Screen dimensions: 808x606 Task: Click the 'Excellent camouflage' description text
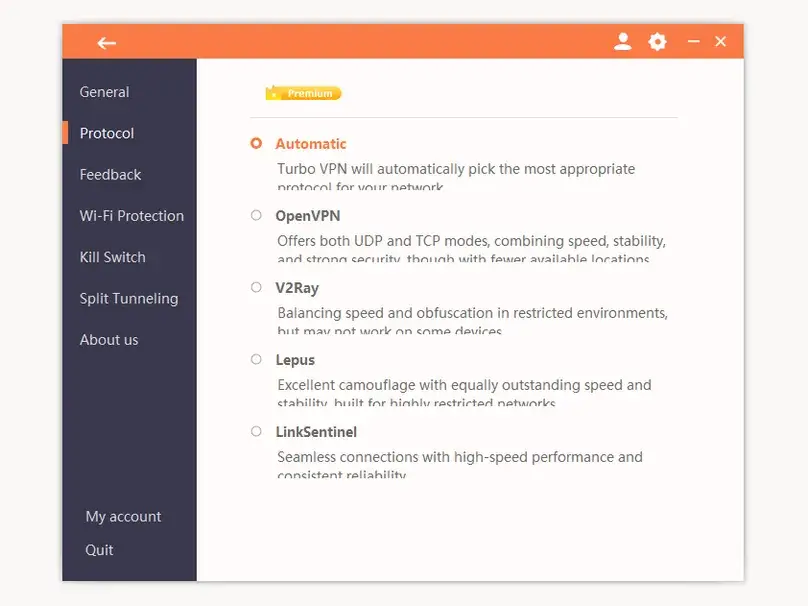click(x=464, y=393)
